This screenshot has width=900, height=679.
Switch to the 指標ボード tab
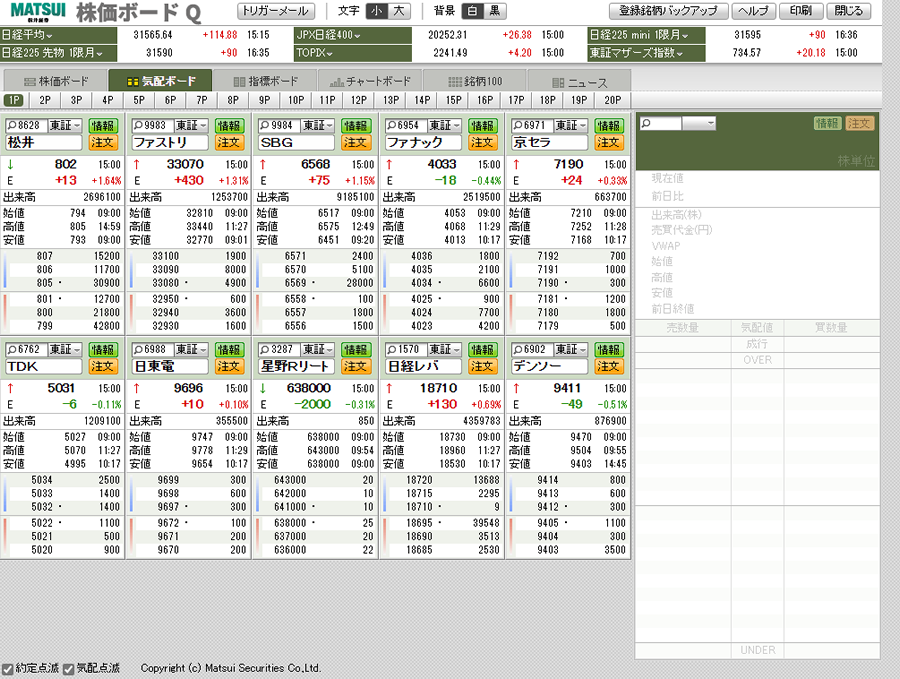coord(265,81)
